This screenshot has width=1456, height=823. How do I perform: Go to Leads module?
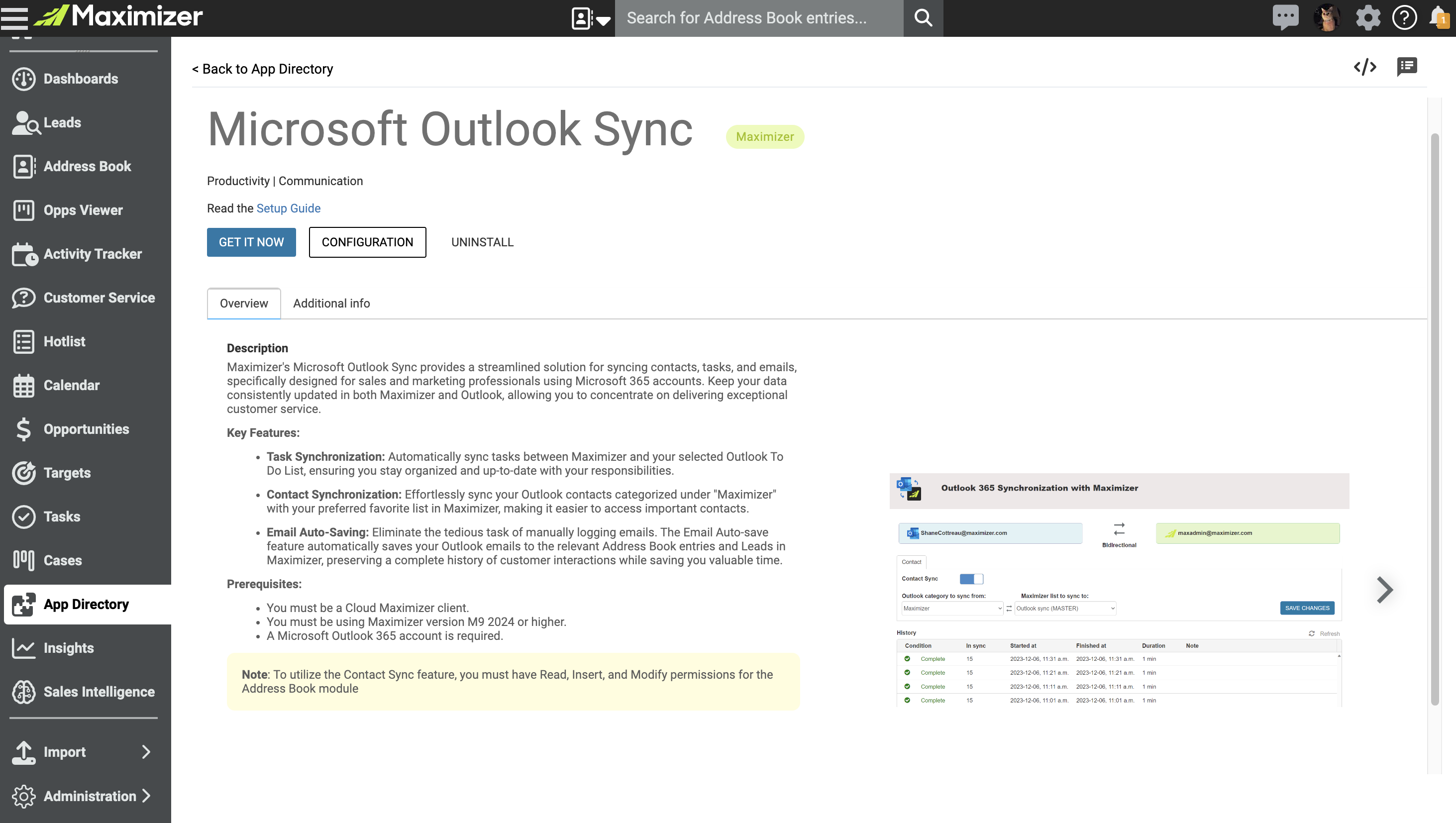[x=86, y=123]
